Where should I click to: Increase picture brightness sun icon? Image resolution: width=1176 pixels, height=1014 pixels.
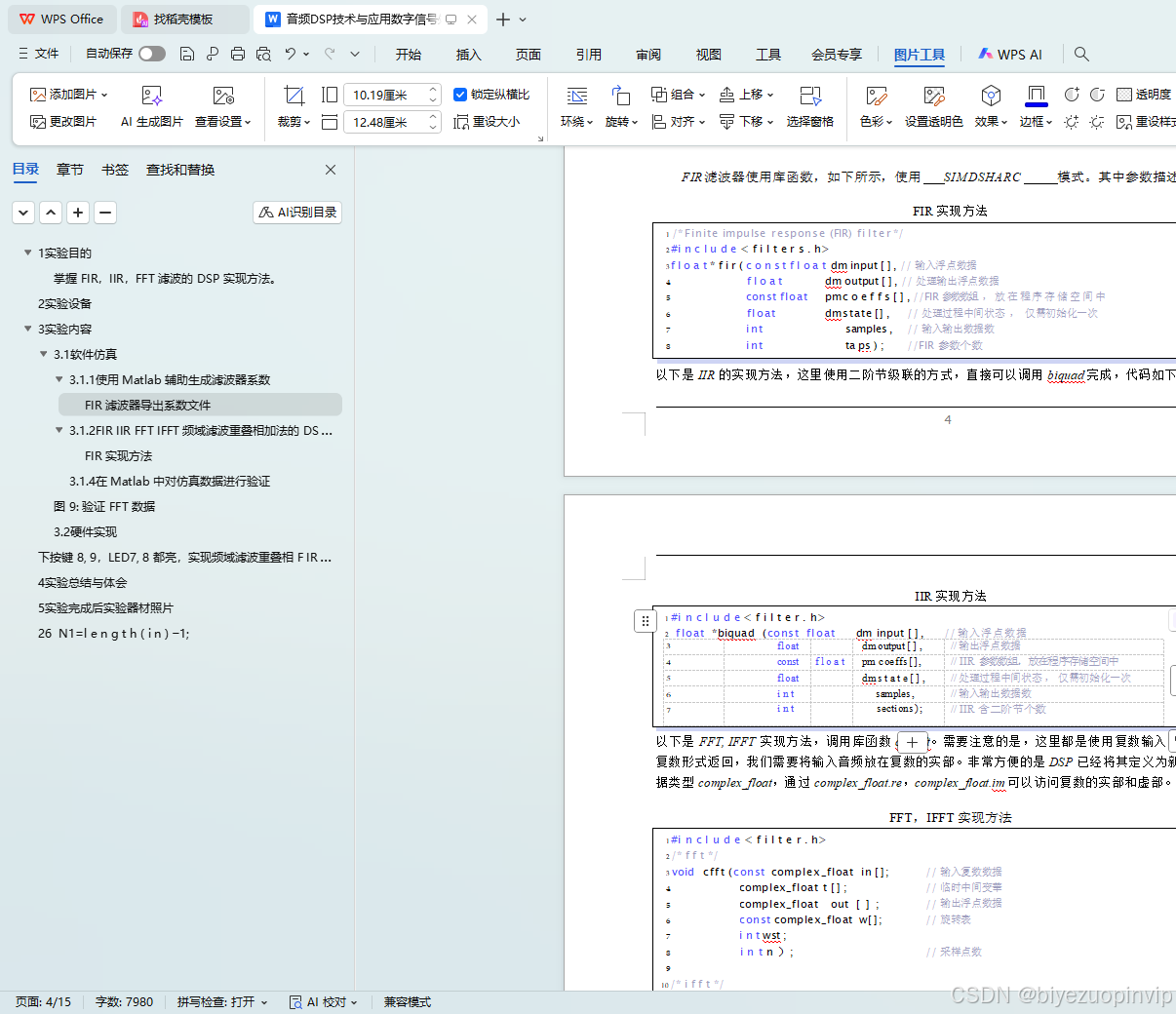click(x=1072, y=122)
